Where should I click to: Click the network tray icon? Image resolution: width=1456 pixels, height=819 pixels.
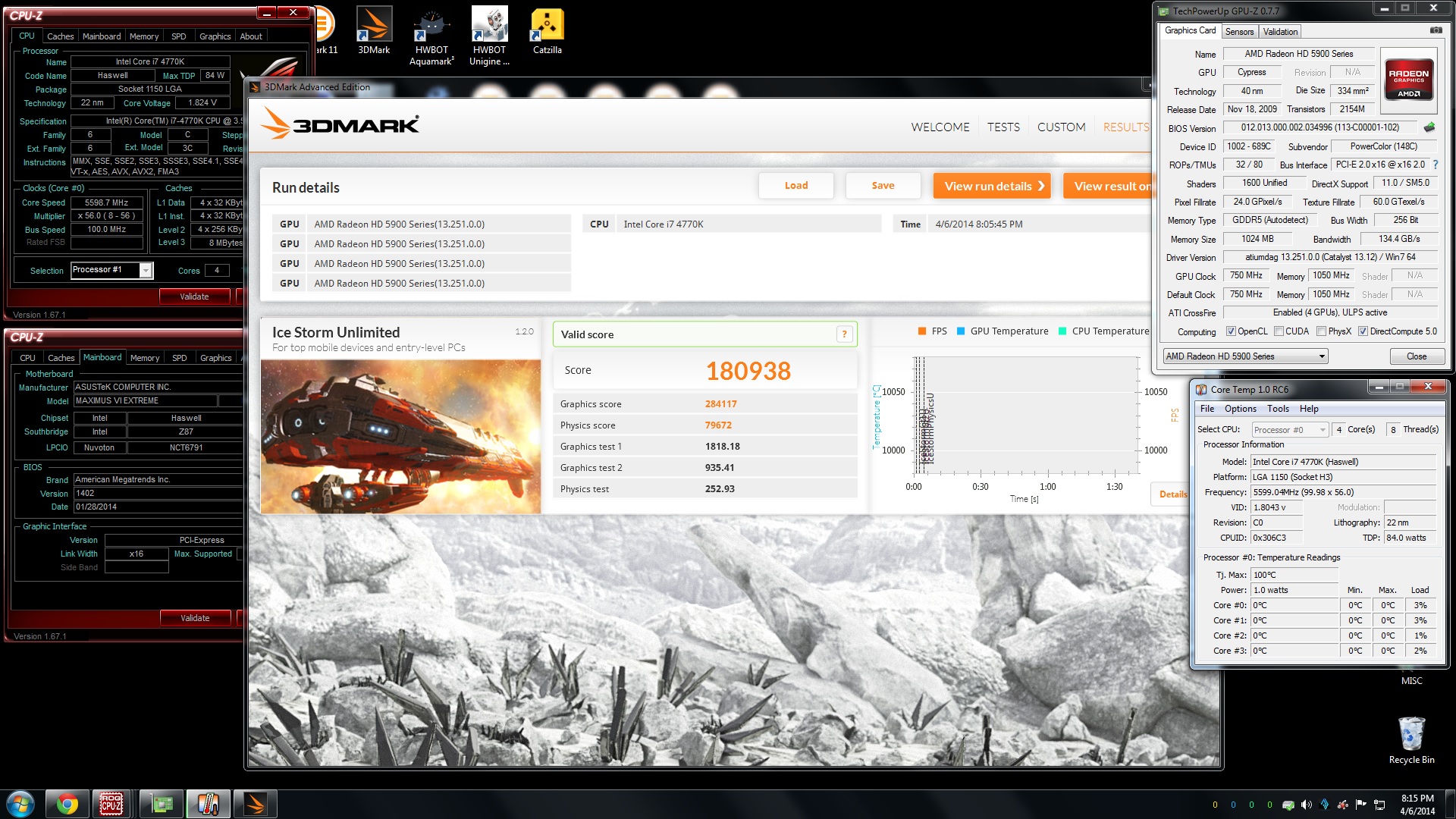point(1379,805)
